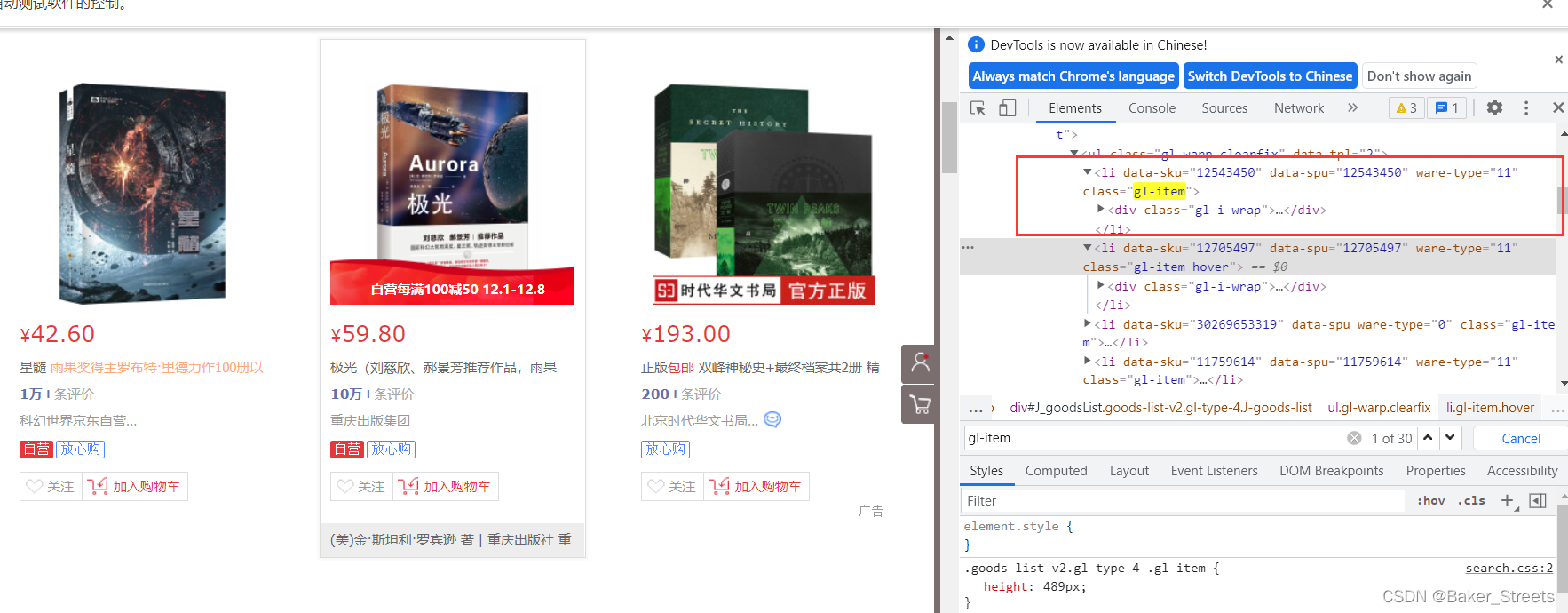Toggle :hov element state panel
The height and width of the screenshot is (613, 1568).
[x=1430, y=500]
